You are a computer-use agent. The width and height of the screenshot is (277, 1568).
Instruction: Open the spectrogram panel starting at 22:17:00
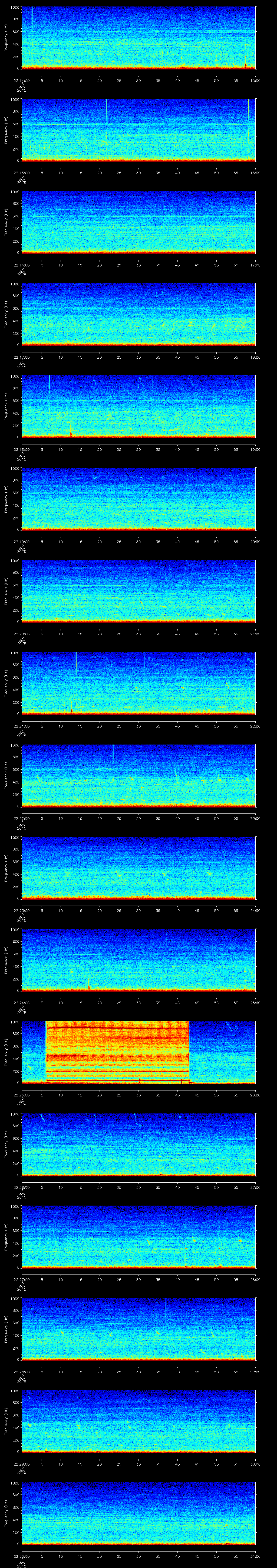pyautogui.click(x=138, y=315)
